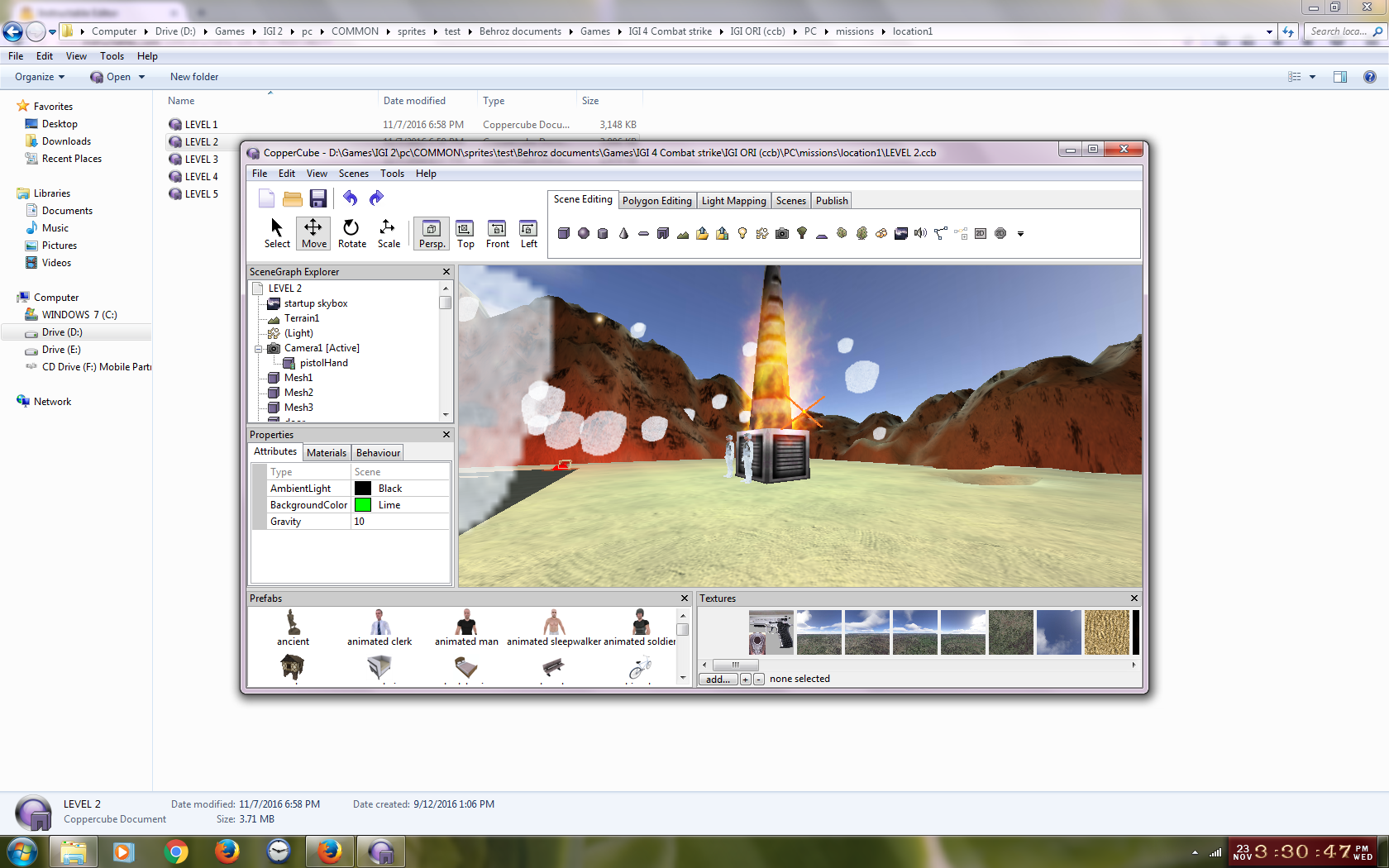Select startup skybox node

coord(316,303)
